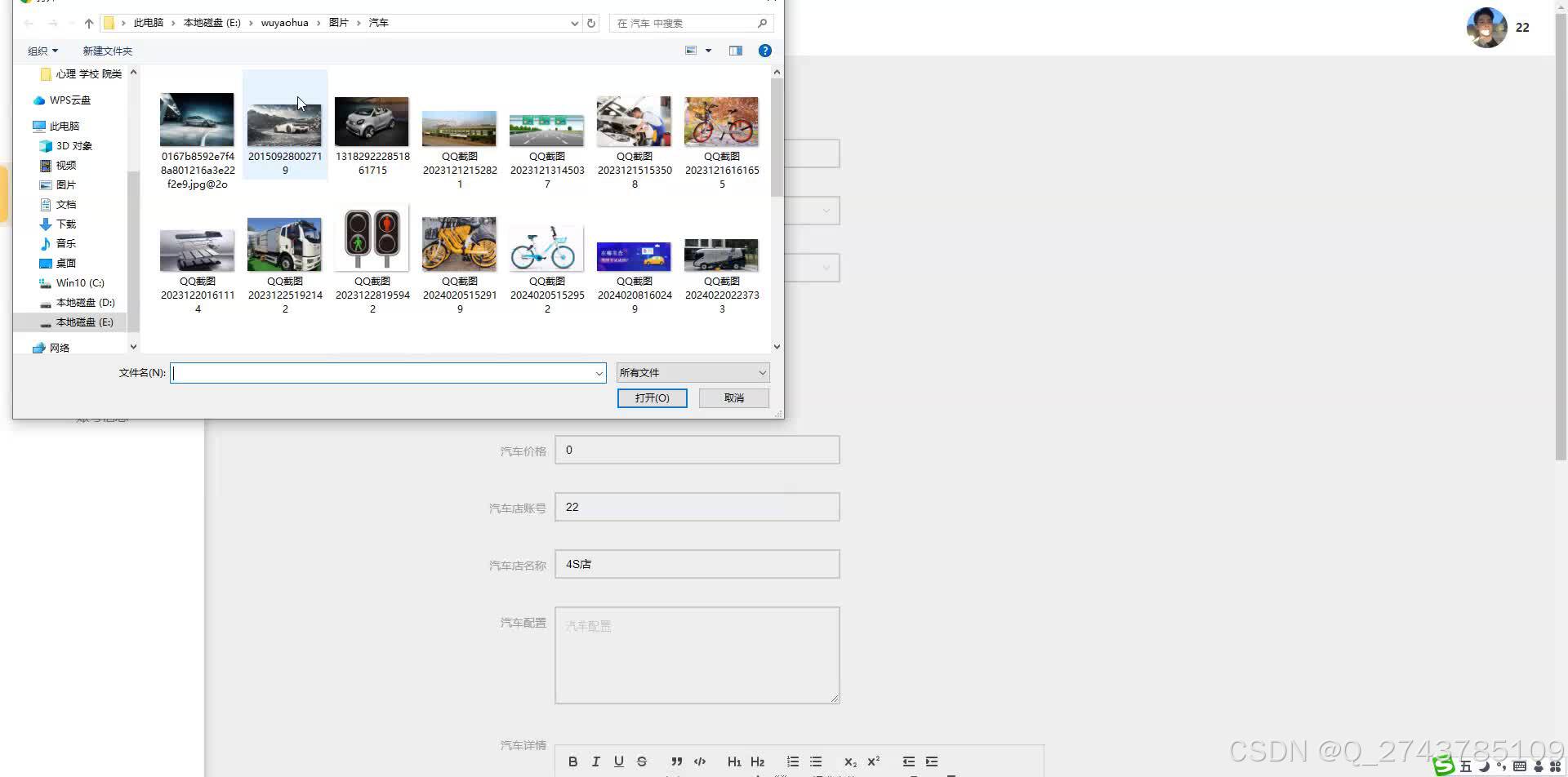
Task: Open the user avatar at the top right
Action: (x=1486, y=28)
